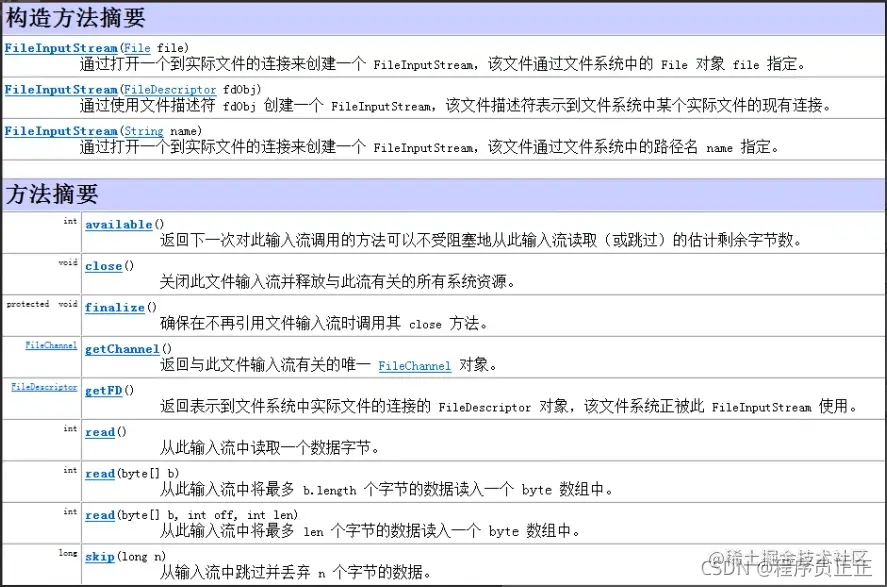Click the 'long' return type of skip
This screenshot has width=887, height=587.
click(68, 553)
